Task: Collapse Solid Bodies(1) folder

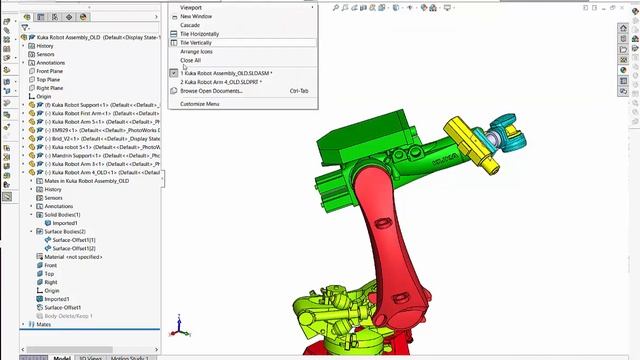Action: point(31,215)
